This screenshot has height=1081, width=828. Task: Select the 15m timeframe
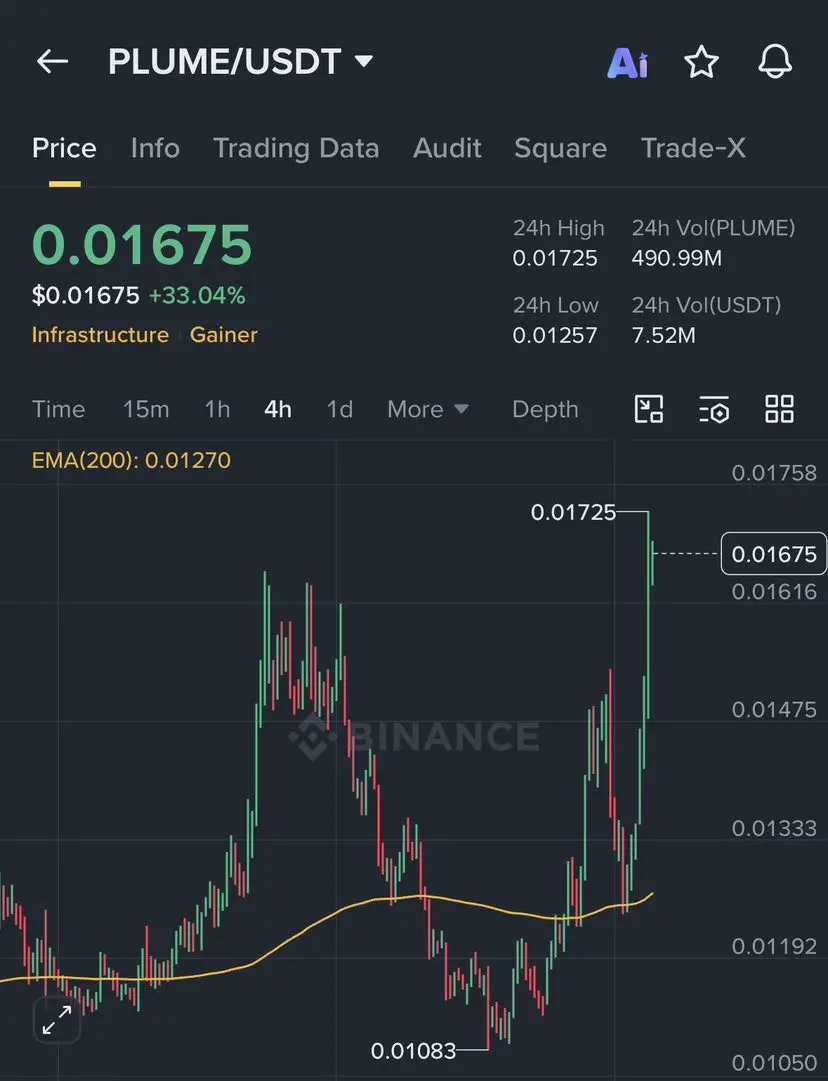(146, 409)
